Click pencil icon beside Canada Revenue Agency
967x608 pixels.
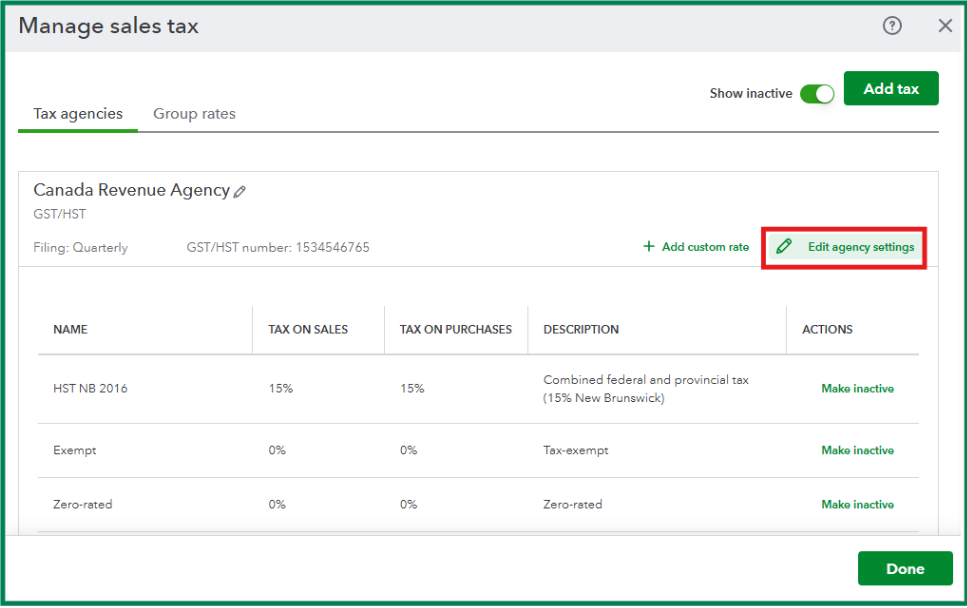(240, 191)
